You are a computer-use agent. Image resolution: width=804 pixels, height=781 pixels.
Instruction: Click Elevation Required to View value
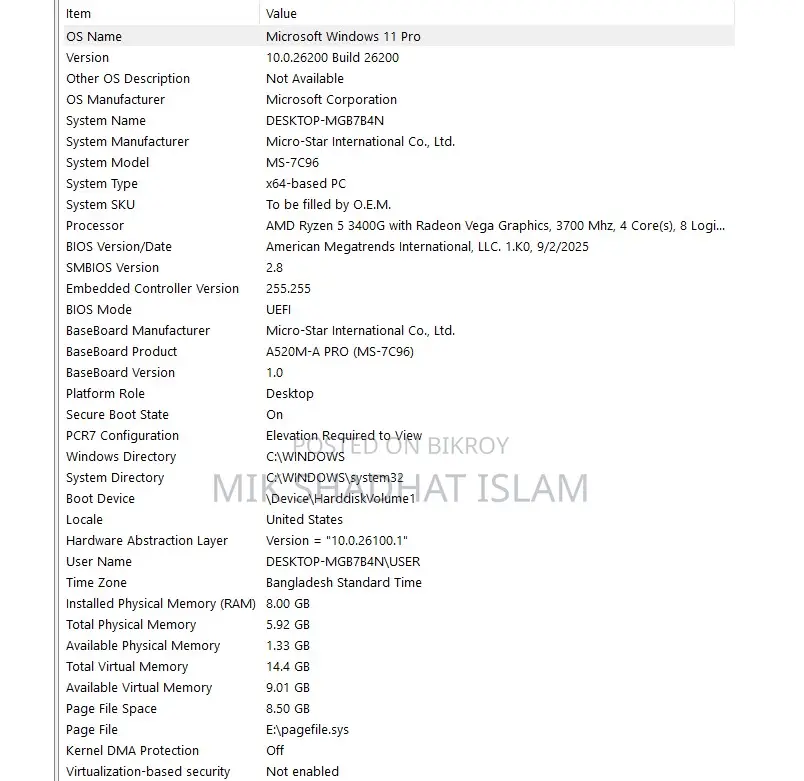point(344,436)
